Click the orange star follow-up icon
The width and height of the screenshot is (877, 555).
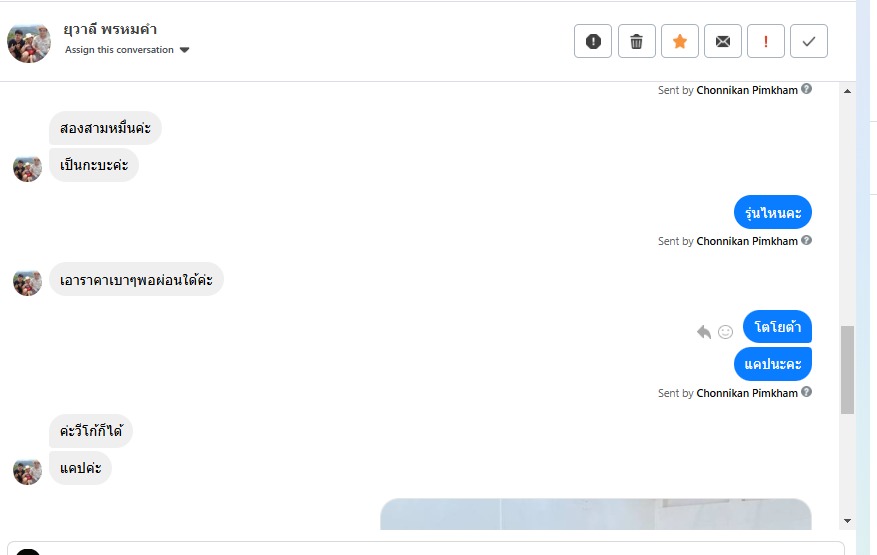680,41
